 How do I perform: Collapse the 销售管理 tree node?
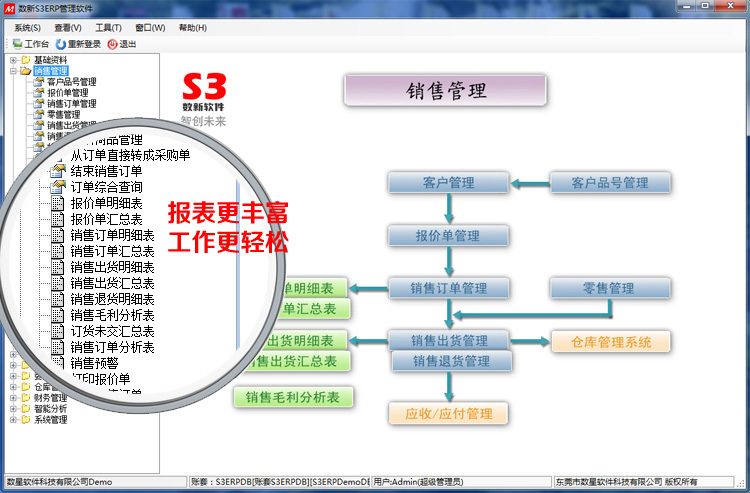13,71
